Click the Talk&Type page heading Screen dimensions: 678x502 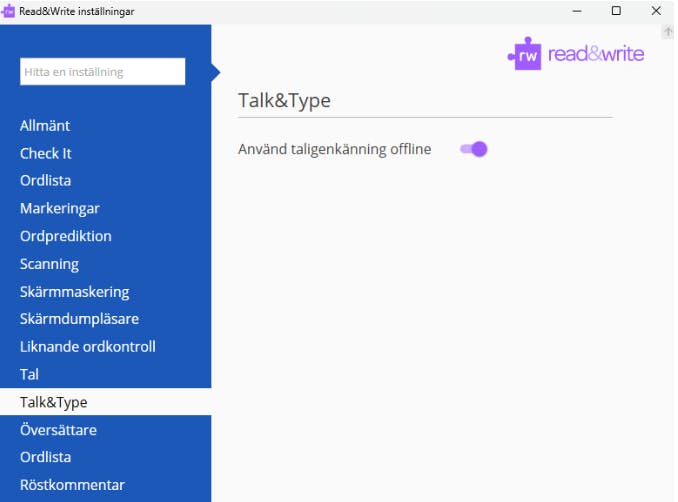[x=284, y=101]
